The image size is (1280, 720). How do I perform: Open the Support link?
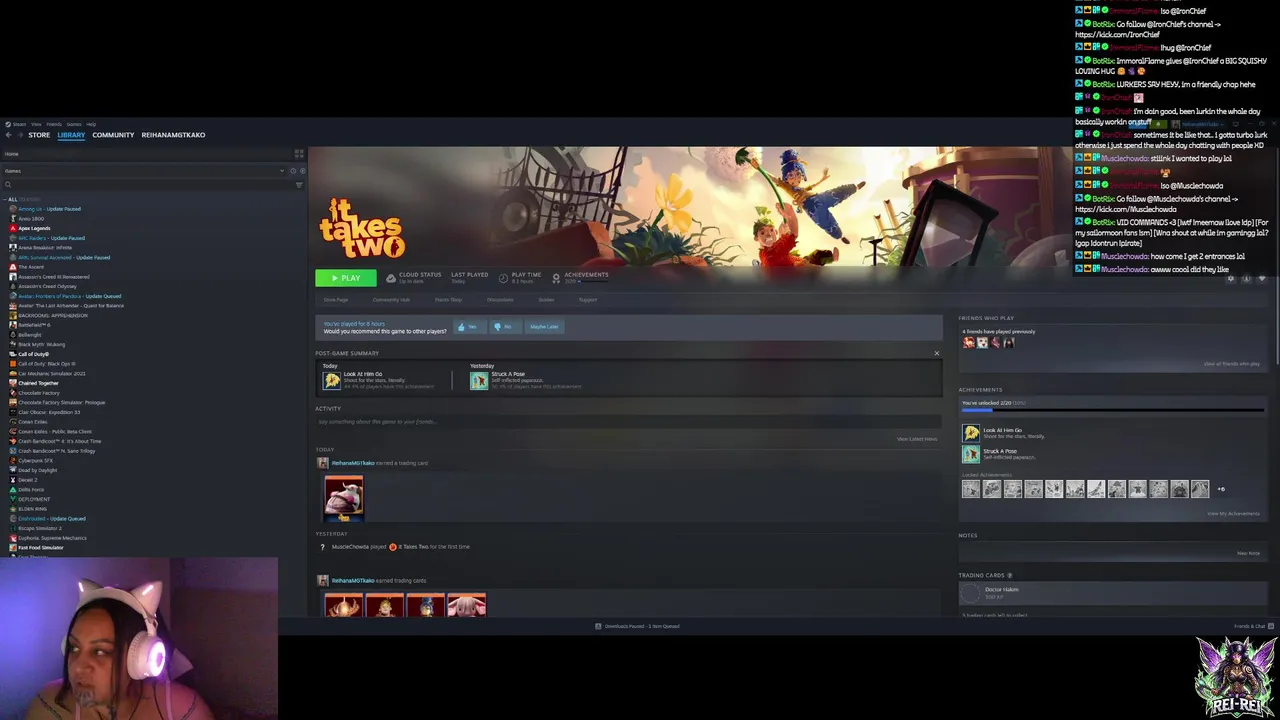588,300
